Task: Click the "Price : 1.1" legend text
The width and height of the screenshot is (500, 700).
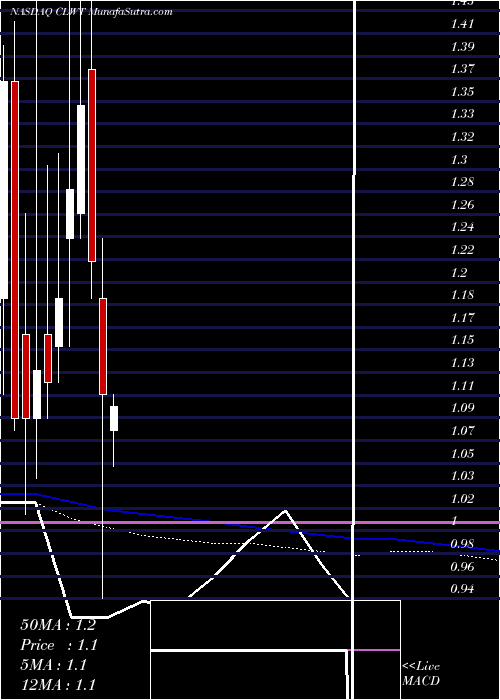Action: [59, 645]
